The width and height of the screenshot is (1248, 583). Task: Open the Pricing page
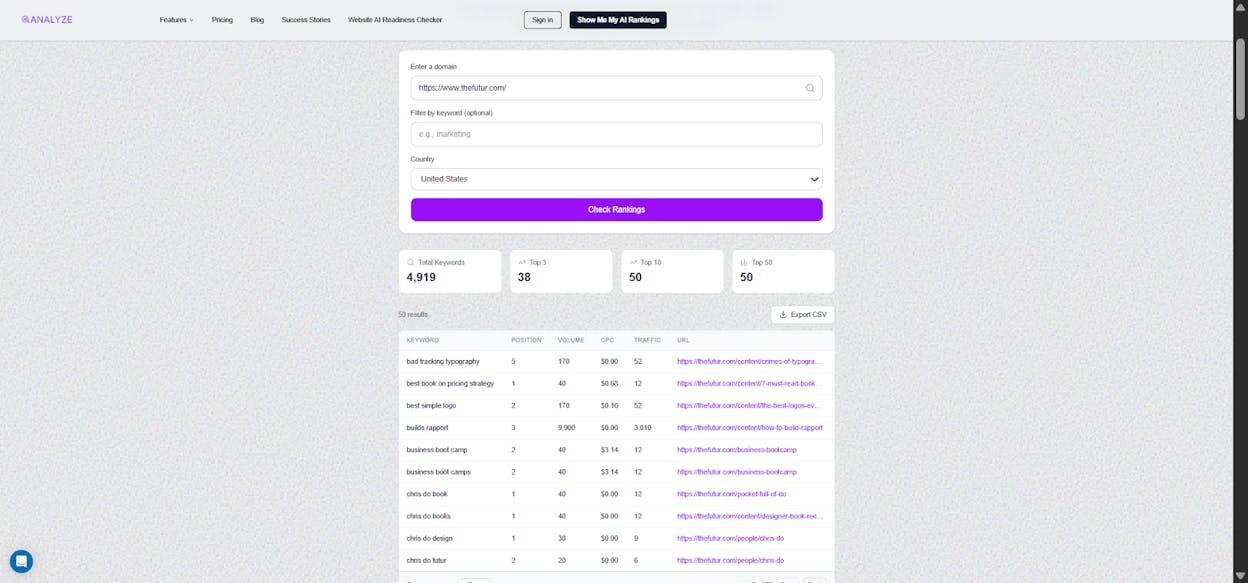tap(222, 20)
